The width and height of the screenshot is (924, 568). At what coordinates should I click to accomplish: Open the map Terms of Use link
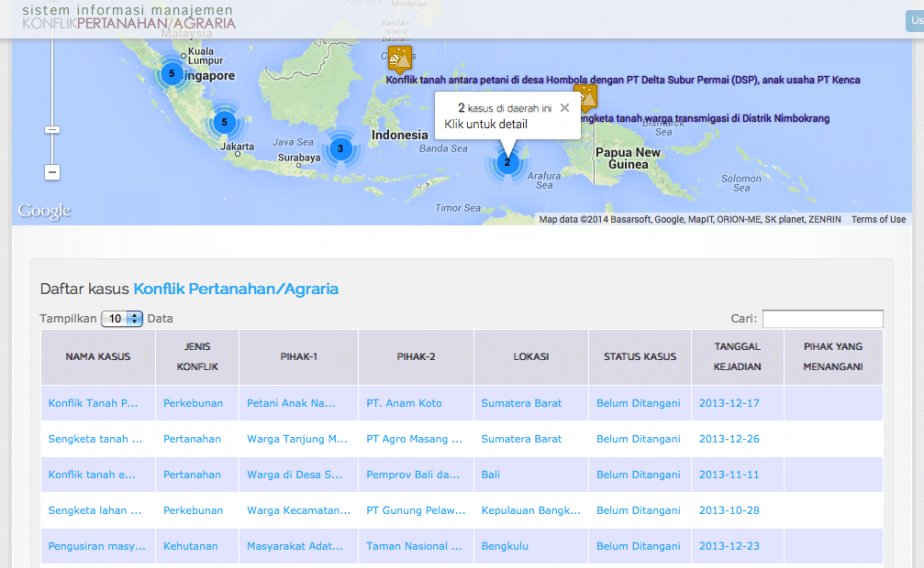click(x=878, y=219)
